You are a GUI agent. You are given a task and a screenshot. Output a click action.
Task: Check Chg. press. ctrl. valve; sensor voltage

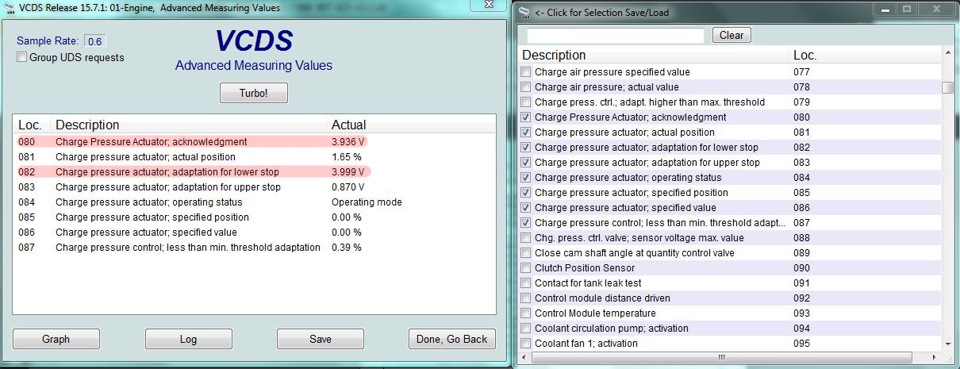click(525, 237)
